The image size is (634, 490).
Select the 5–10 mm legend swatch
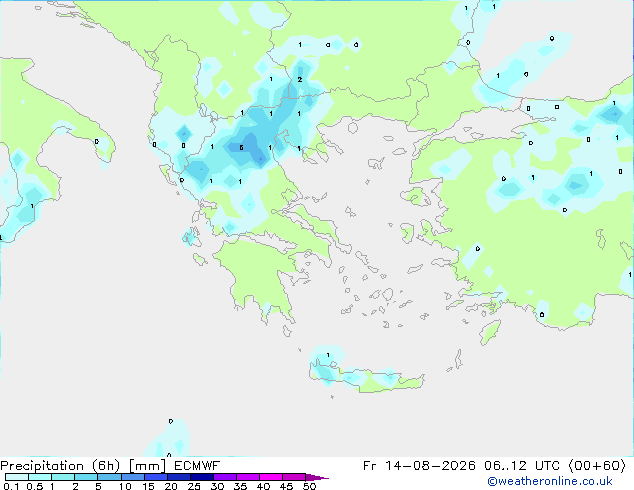click(x=109, y=477)
